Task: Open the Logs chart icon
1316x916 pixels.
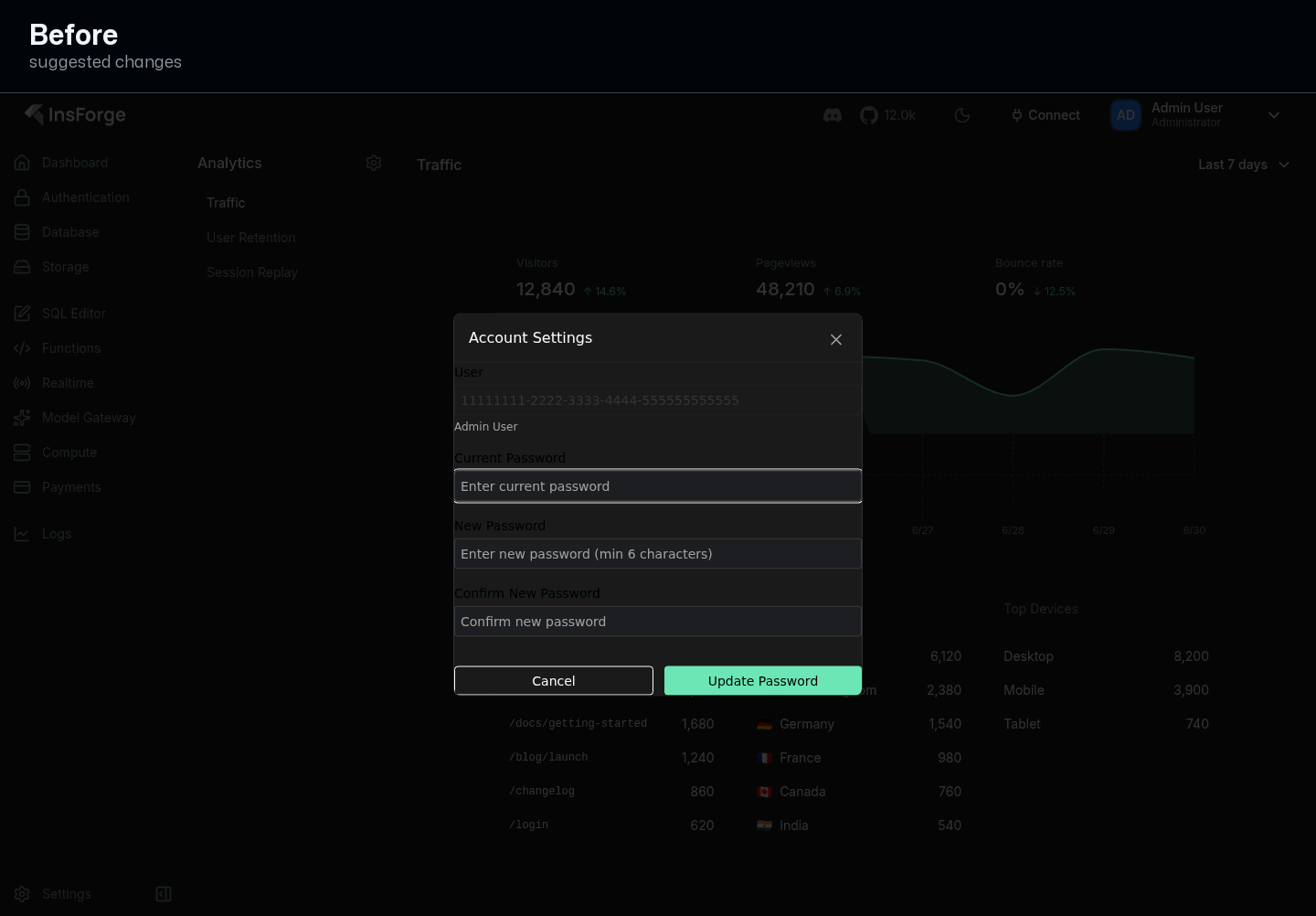Action: coord(23,534)
